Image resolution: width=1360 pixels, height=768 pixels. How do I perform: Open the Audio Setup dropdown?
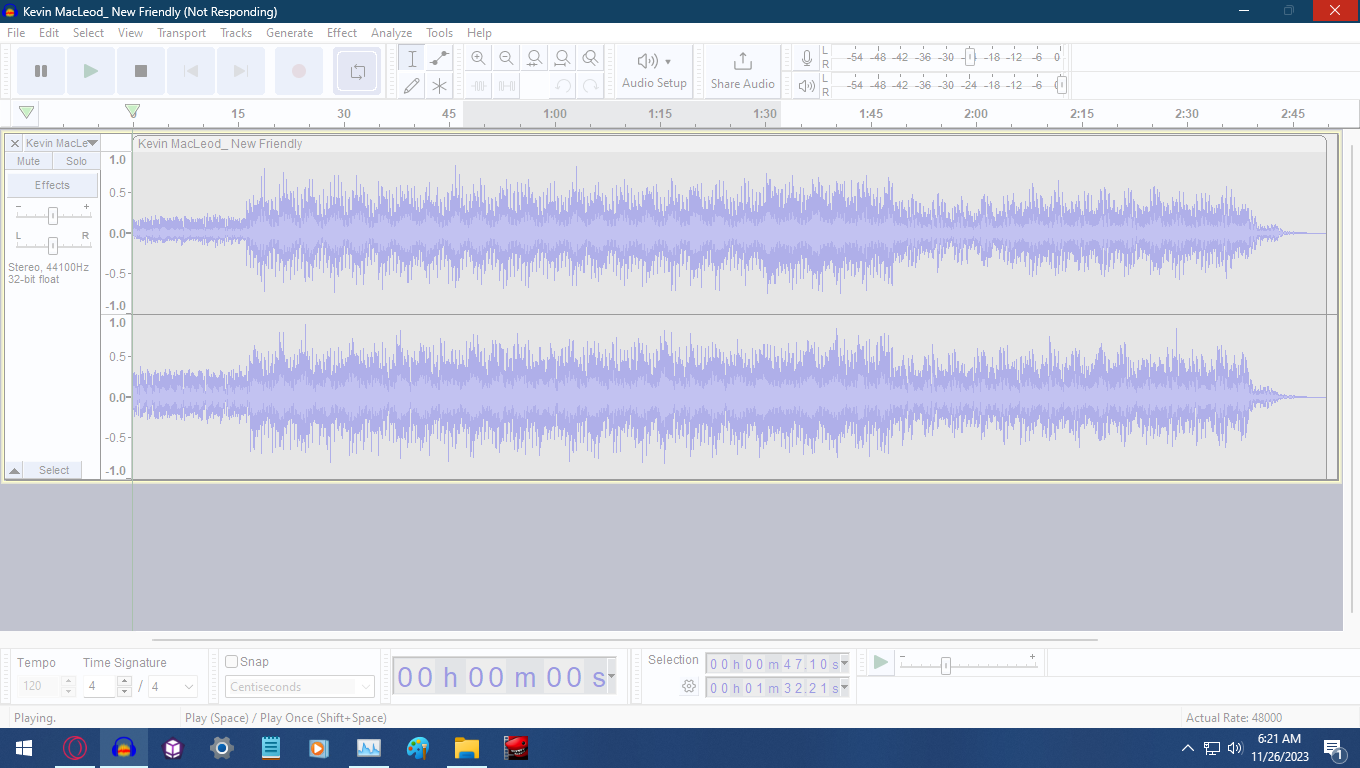coord(654,71)
